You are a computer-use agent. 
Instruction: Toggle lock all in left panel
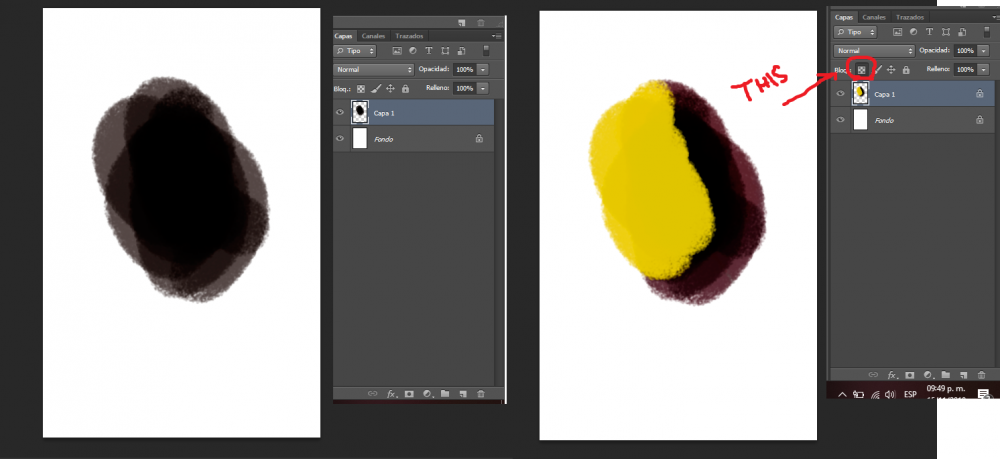point(405,89)
